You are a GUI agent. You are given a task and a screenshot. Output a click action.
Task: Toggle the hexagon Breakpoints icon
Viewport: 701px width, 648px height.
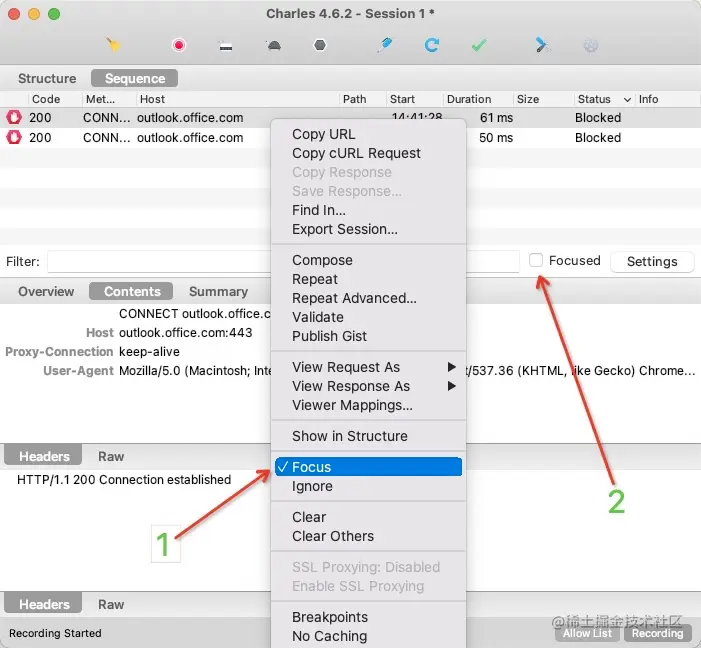pyautogui.click(x=320, y=45)
